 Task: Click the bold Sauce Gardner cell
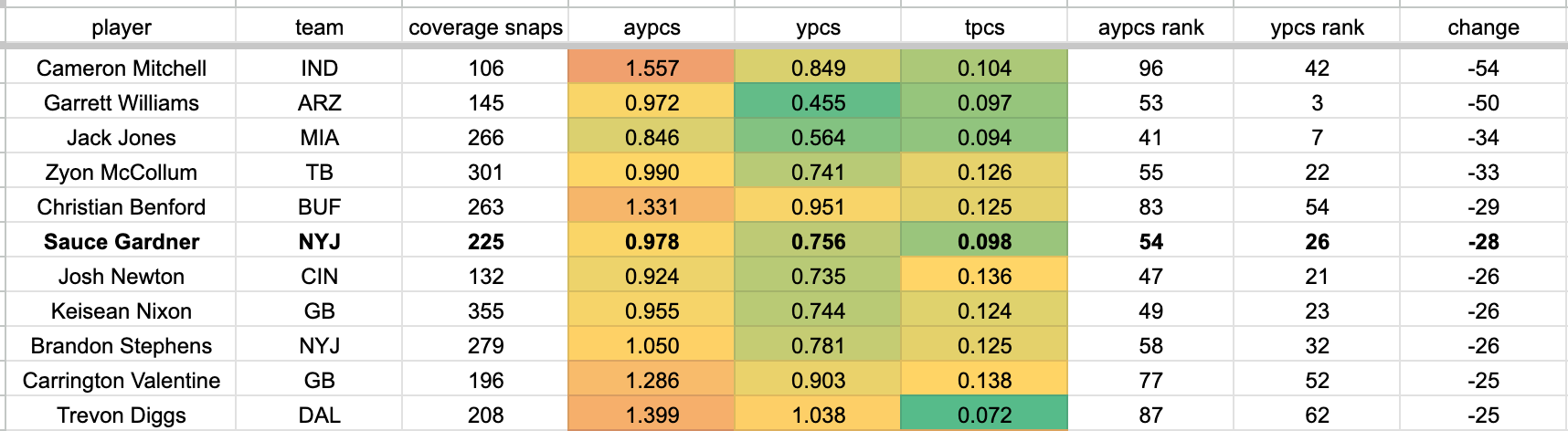(121, 242)
